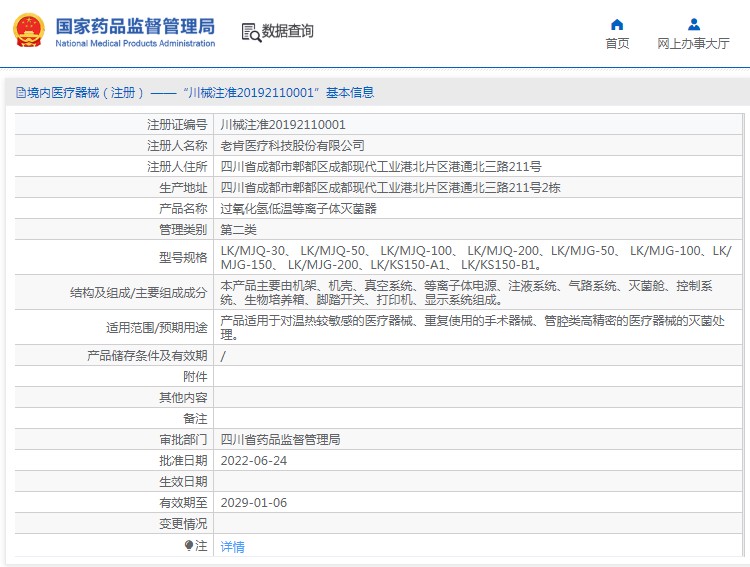
Task: Click the 网上办事大厅 person icon
Action: pyautogui.click(x=693, y=24)
